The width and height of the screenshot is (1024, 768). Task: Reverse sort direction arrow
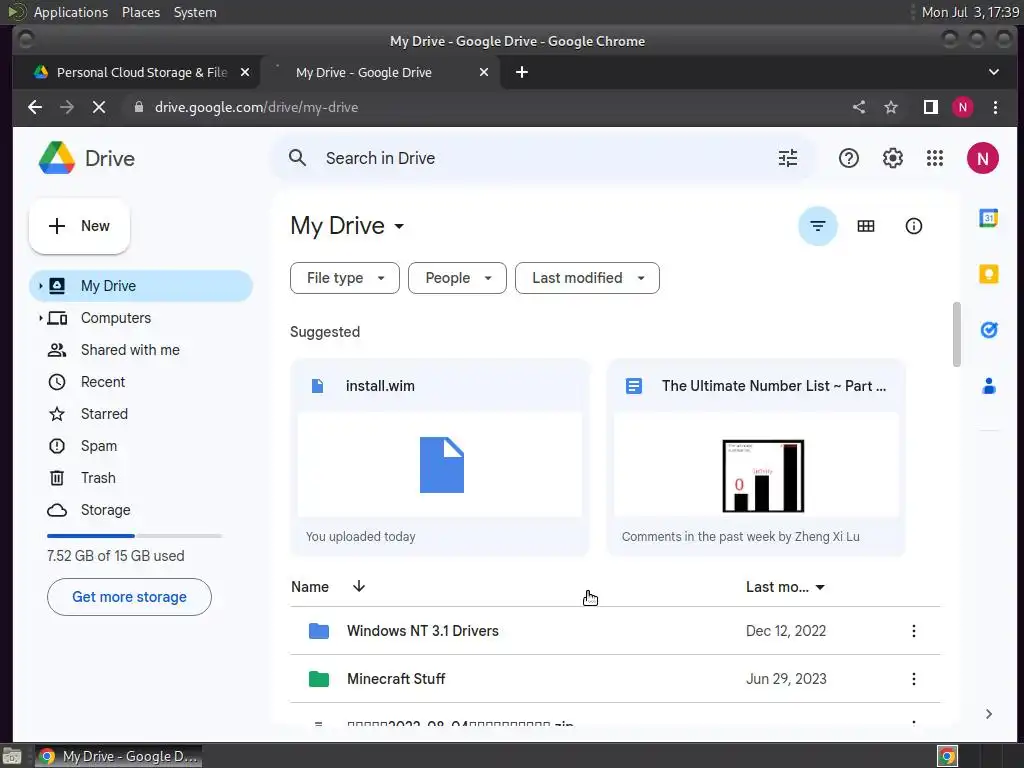coord(359,586)
